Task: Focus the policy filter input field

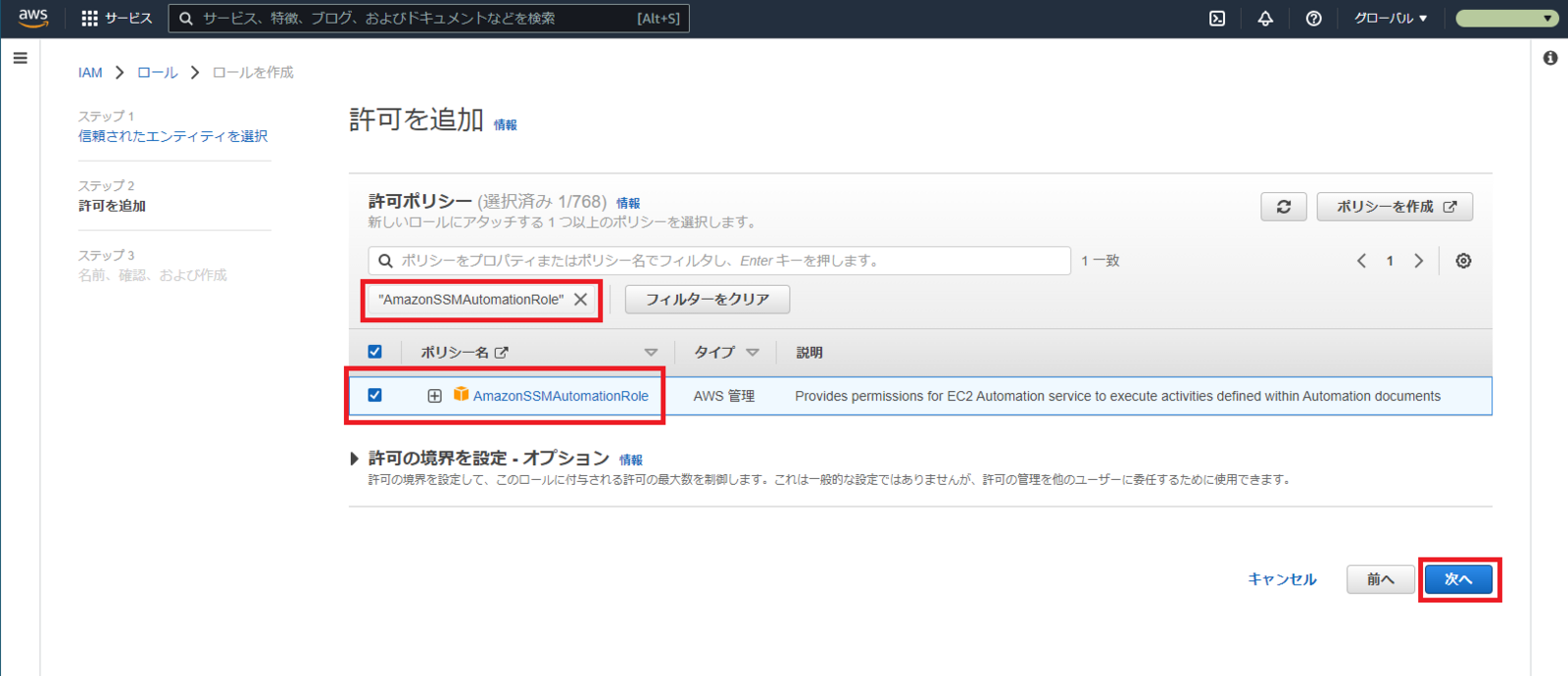Action: tap(719, 261)
